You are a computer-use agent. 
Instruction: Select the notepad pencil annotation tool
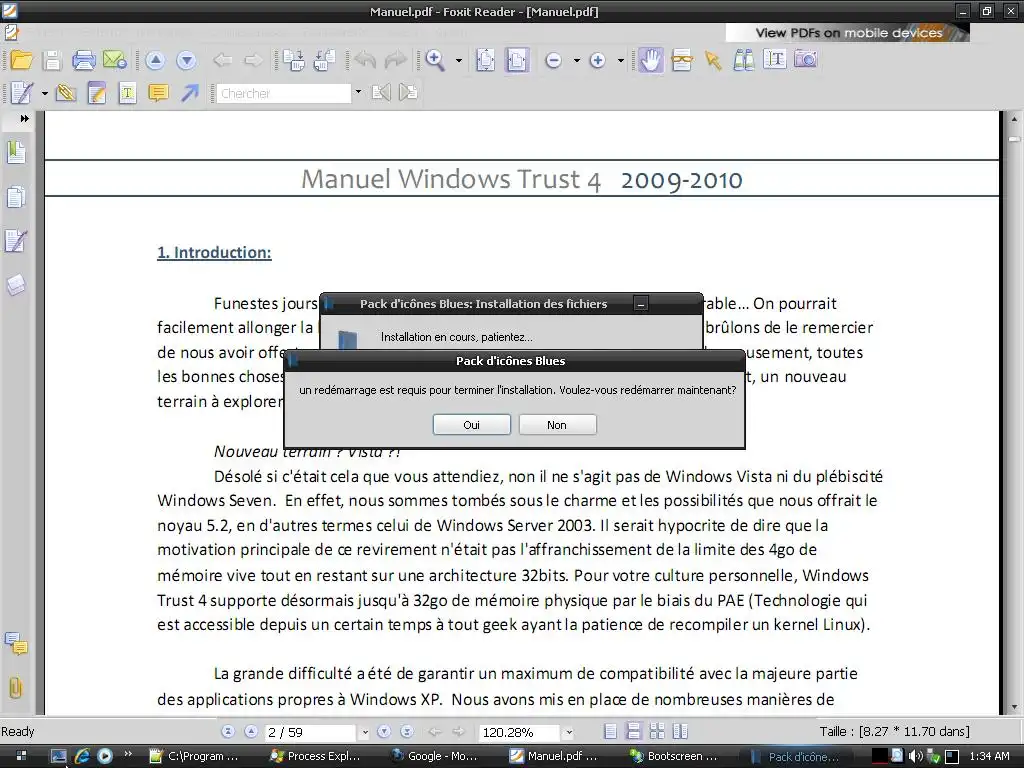[97, 93]
